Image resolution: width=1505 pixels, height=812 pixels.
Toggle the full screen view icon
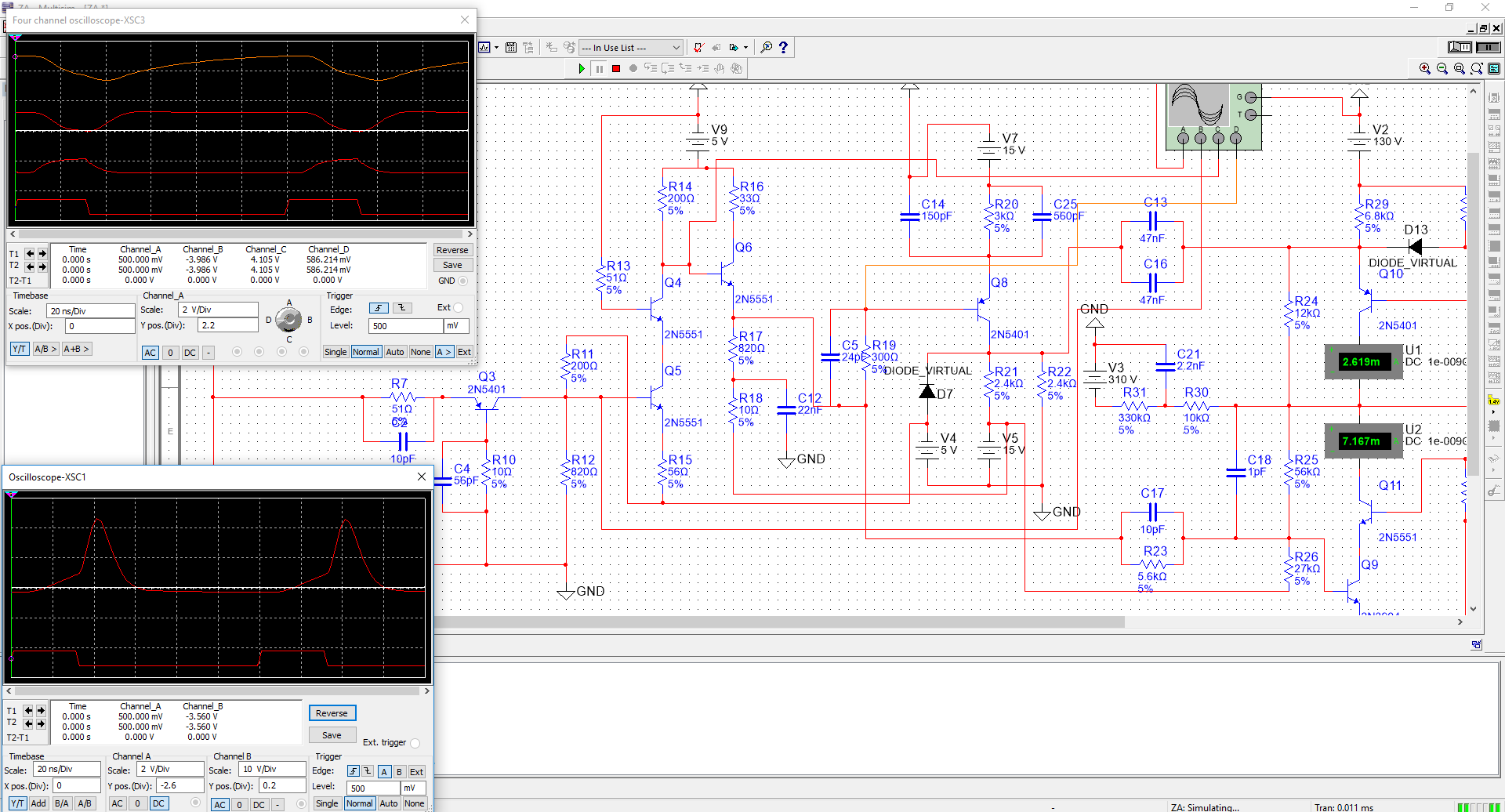point(1494,69)
